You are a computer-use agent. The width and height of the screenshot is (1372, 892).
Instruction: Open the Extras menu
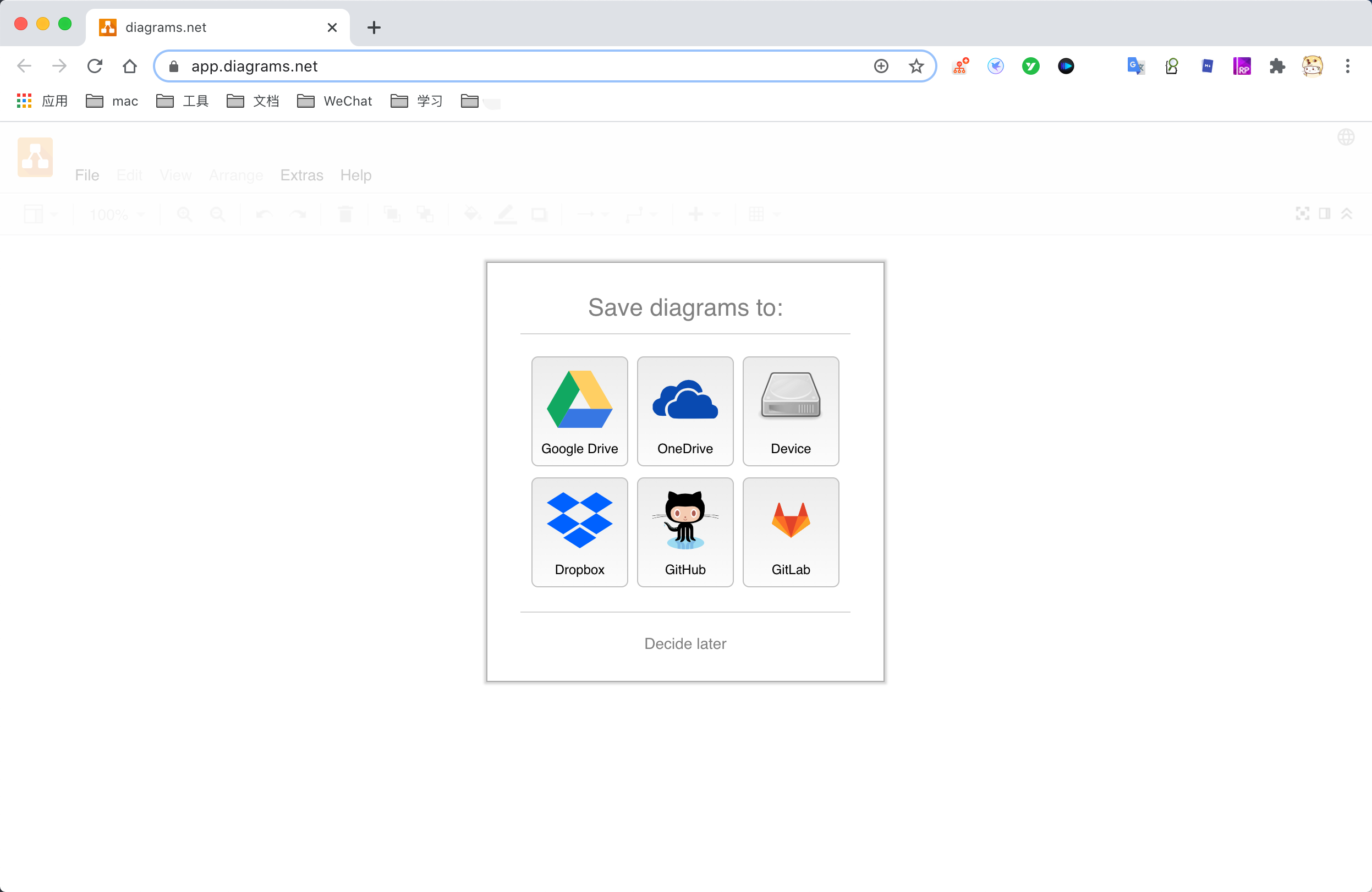(x=301, y=175)
